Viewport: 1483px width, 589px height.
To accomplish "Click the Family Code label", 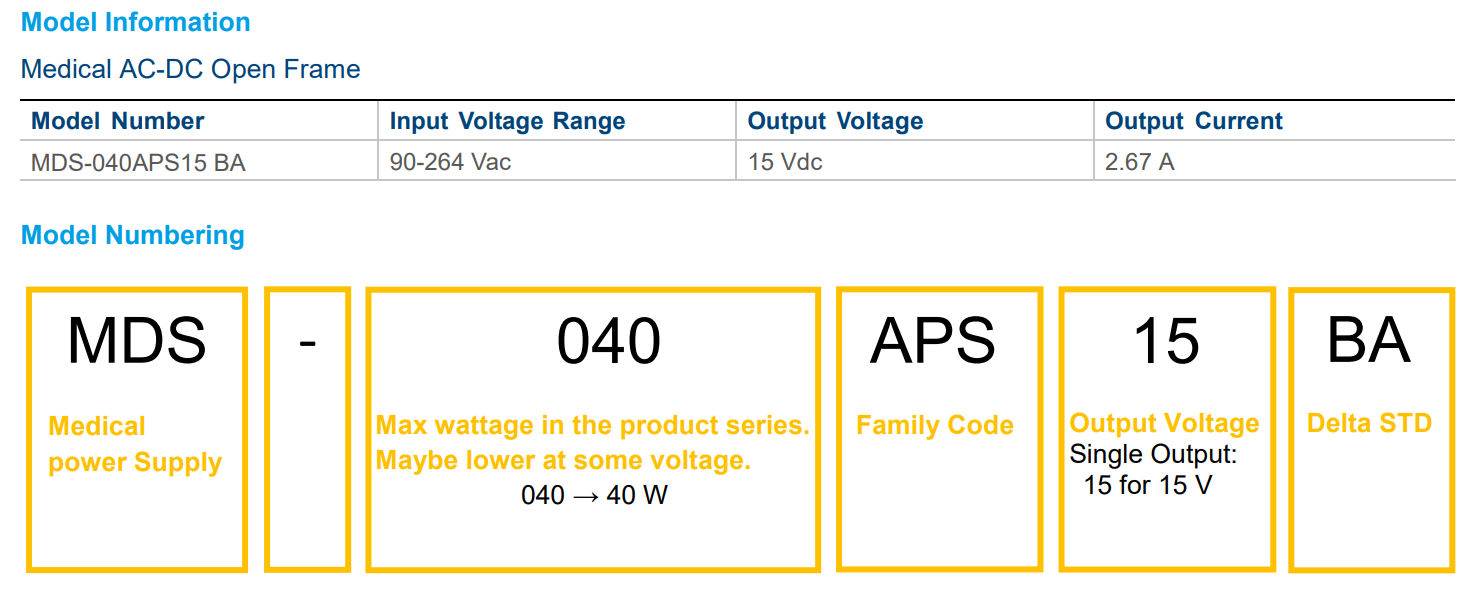I will click(x=934, y=426).
